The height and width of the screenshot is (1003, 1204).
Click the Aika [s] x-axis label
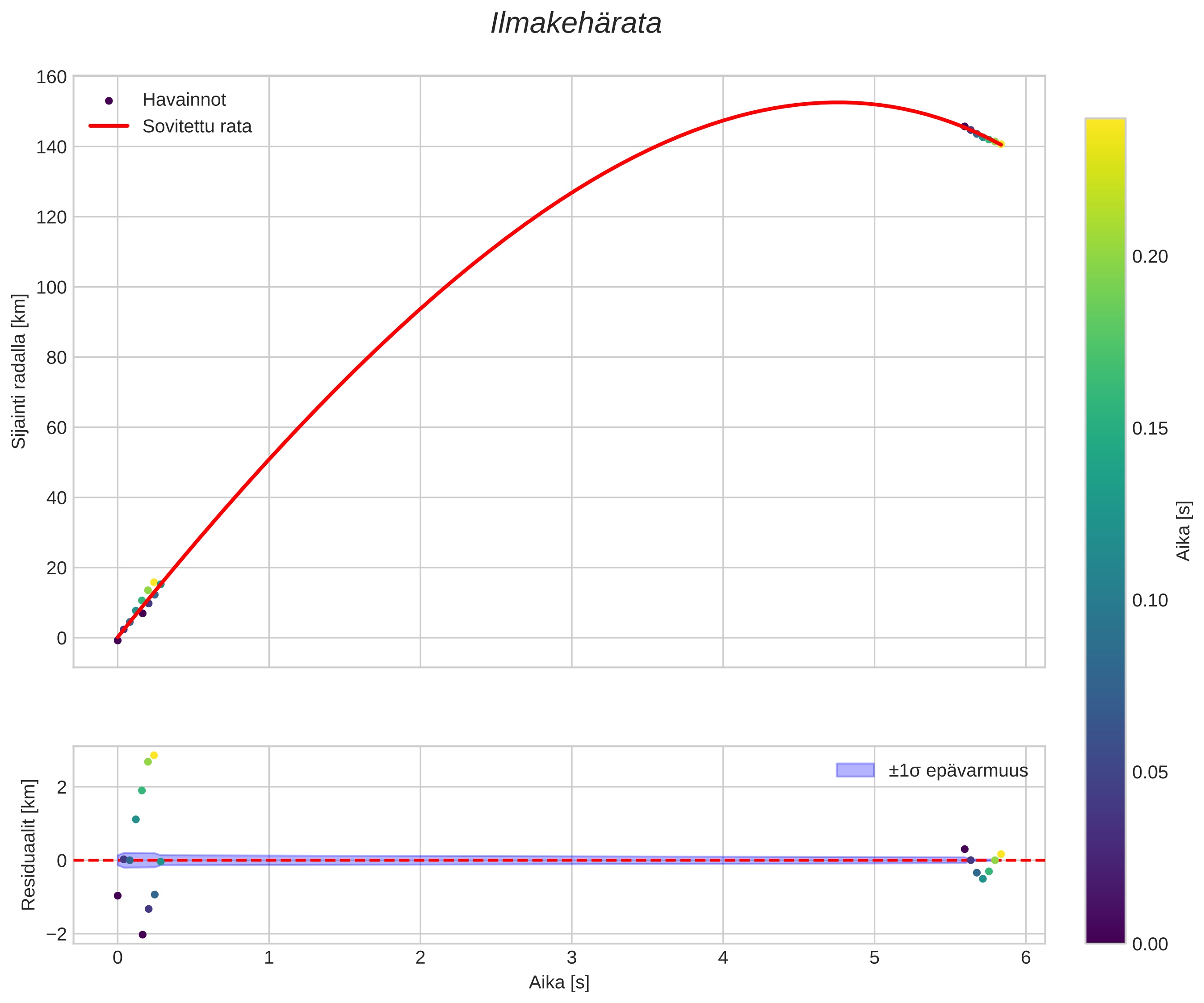[559, 982]
